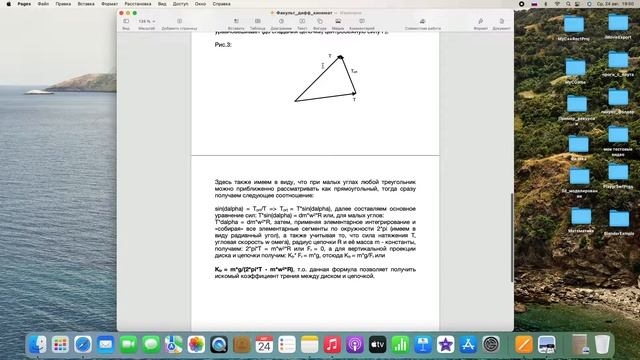640x360 pixels.
Task: Open the Вид sidebar view button
Action: 126,21
